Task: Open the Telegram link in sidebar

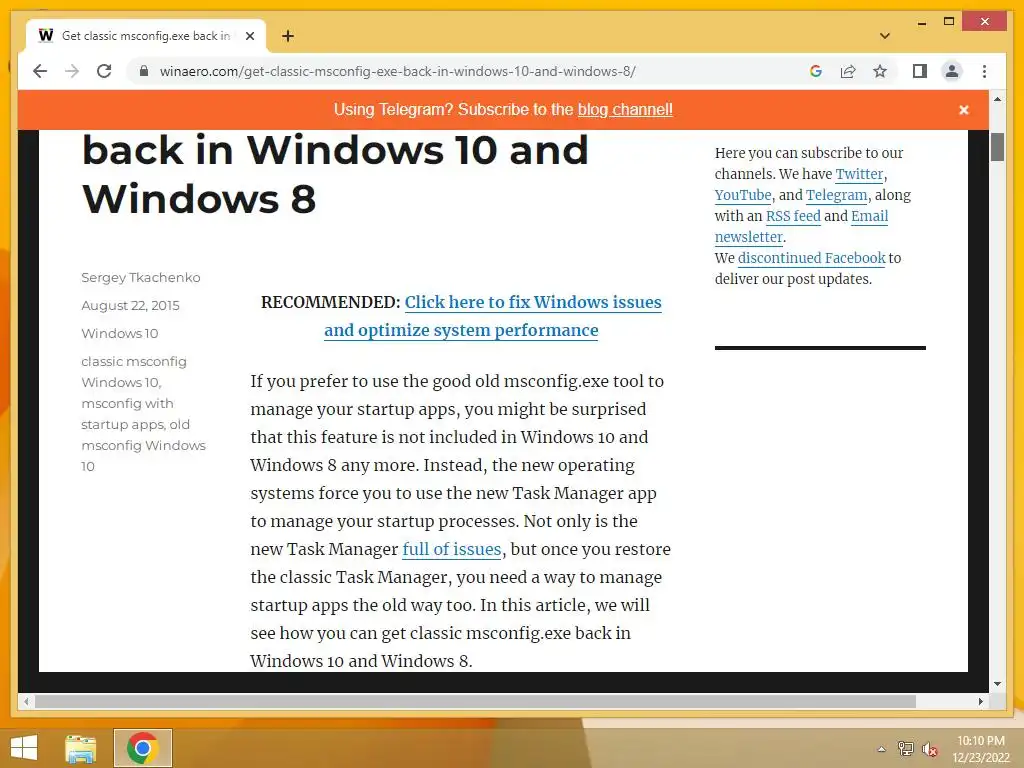Action: pos(837,195)
